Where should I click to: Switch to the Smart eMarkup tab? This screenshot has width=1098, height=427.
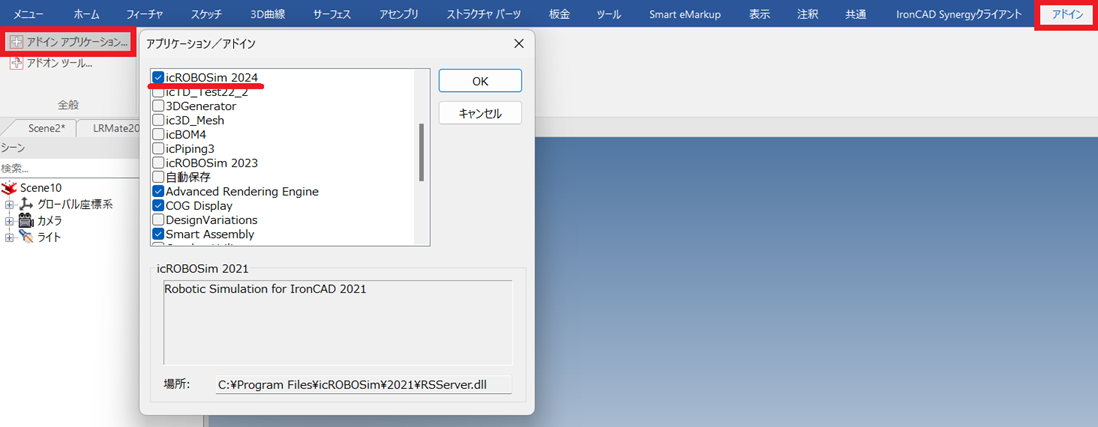(684, 14)
